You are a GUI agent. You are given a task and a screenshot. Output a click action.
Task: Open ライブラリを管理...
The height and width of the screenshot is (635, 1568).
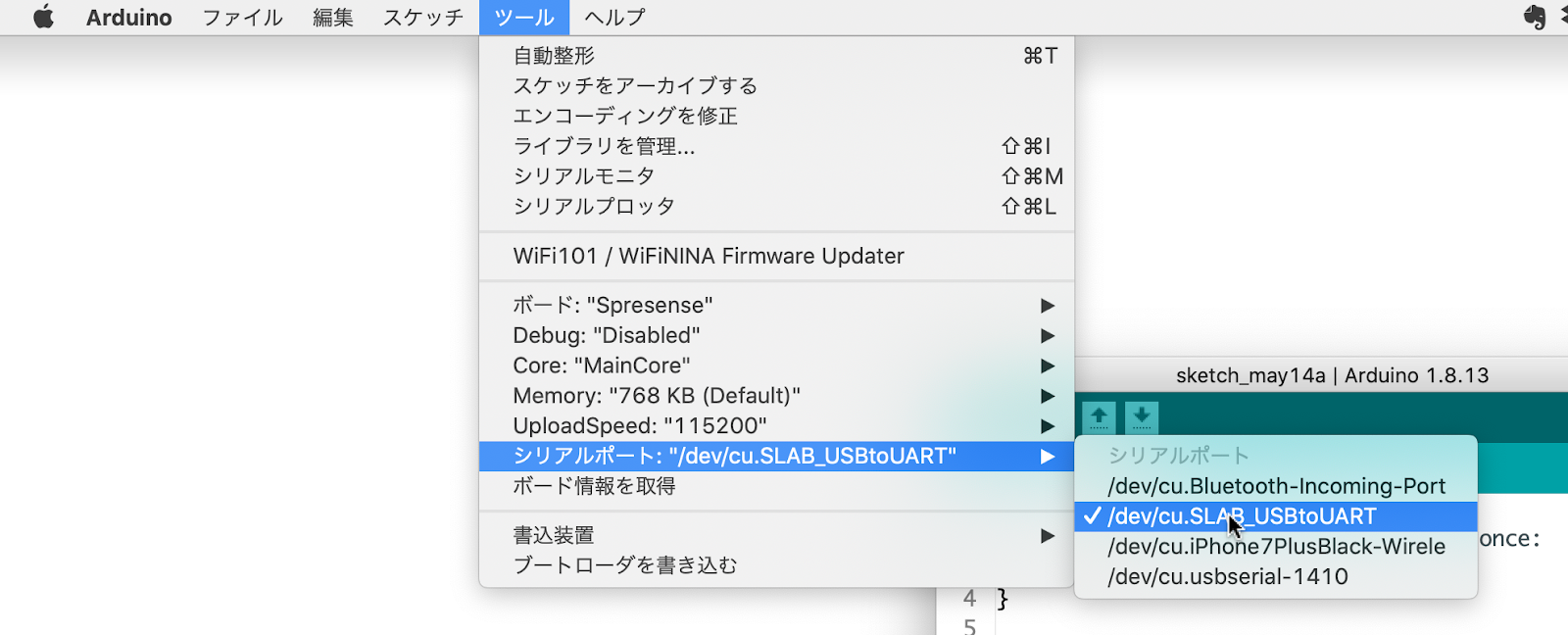(776, 146)
